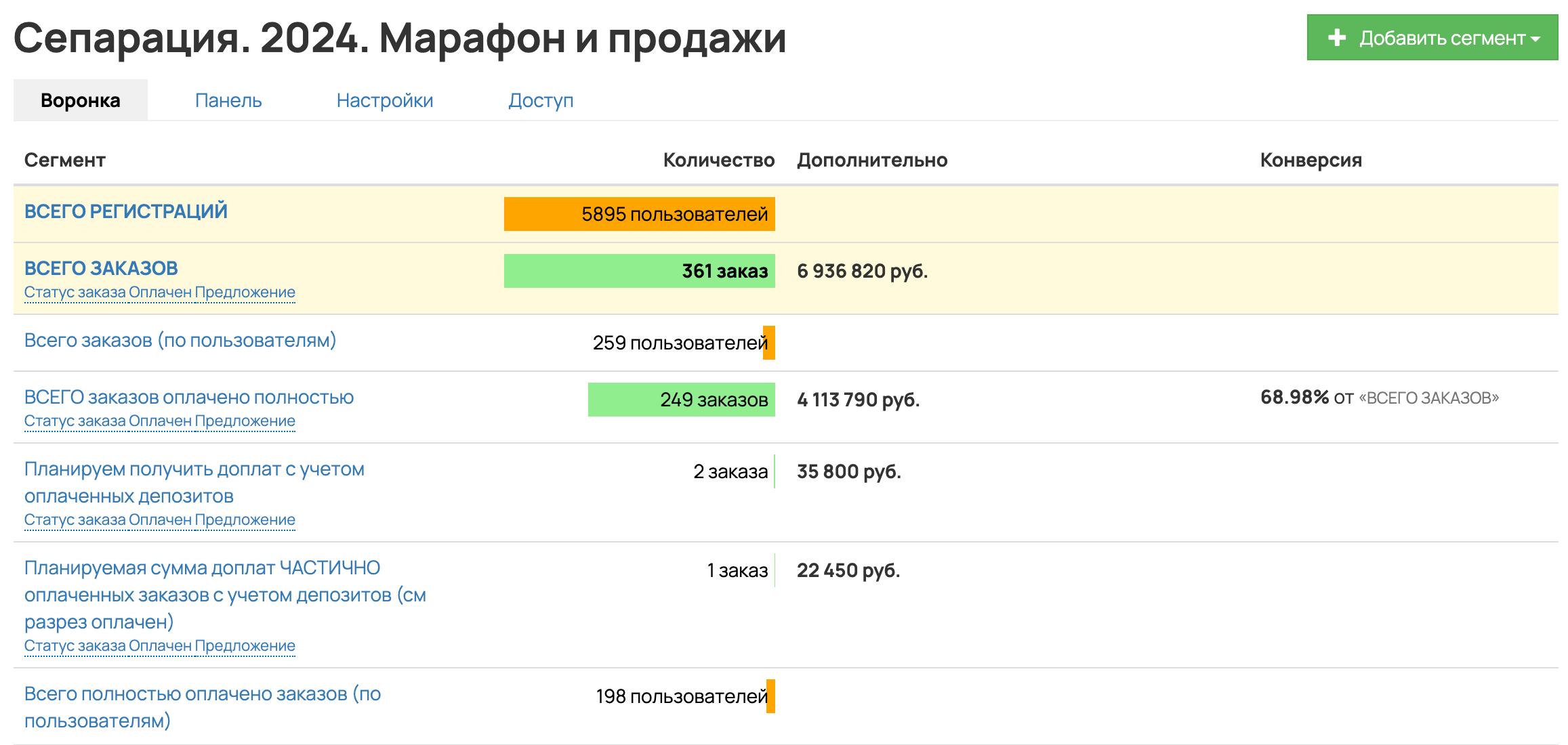Click Статус заказа under ВСЕГО ЗАКАЗОВ
1568x745 pixels.
[x=75, y=292]
